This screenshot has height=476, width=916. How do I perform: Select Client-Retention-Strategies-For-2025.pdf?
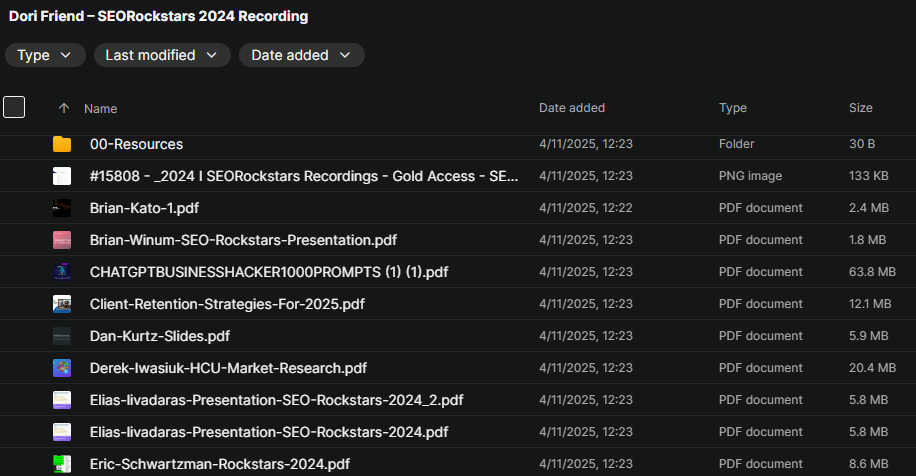[x=227, y=304]
